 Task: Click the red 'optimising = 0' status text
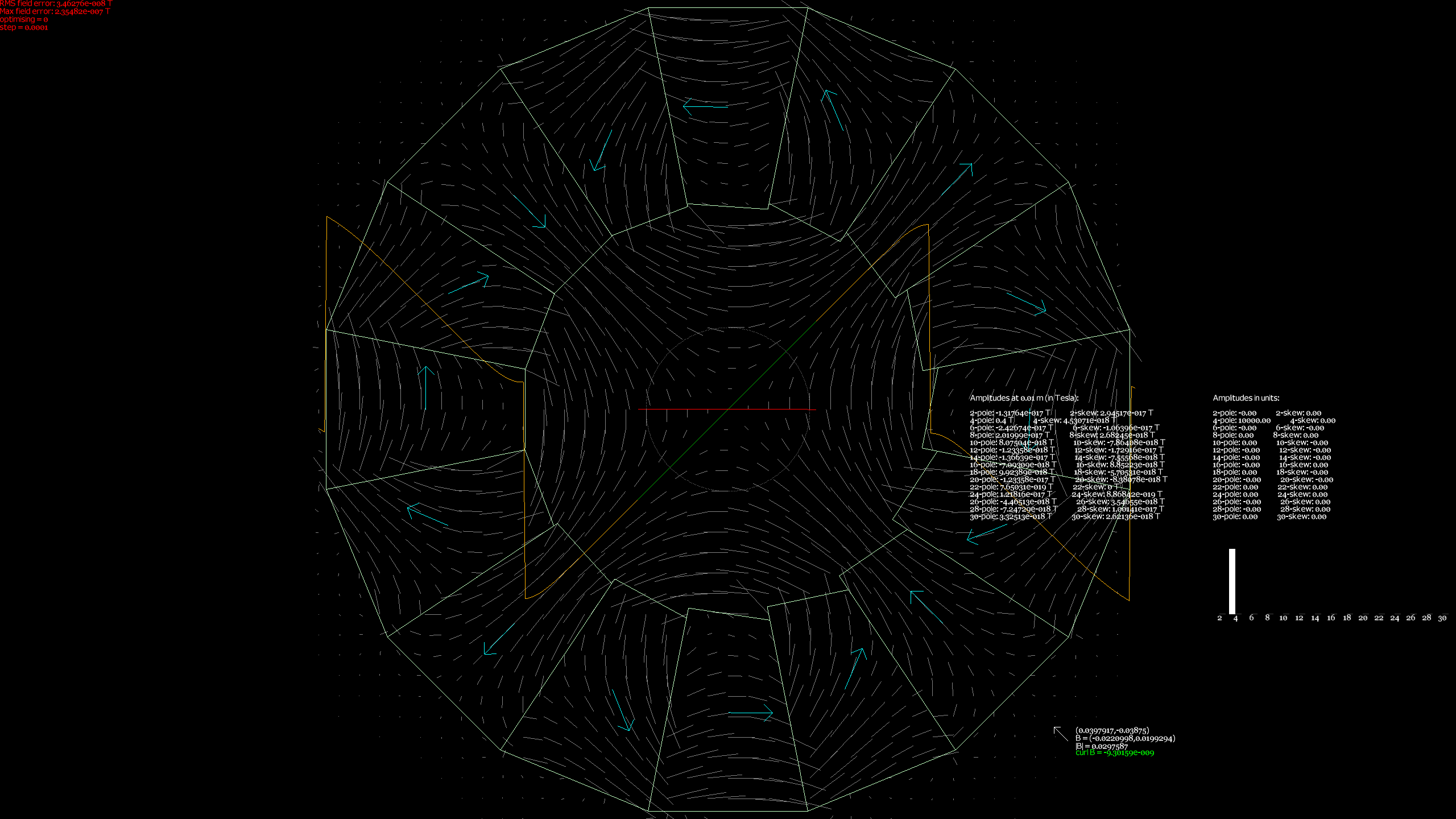tap(24, 19)
